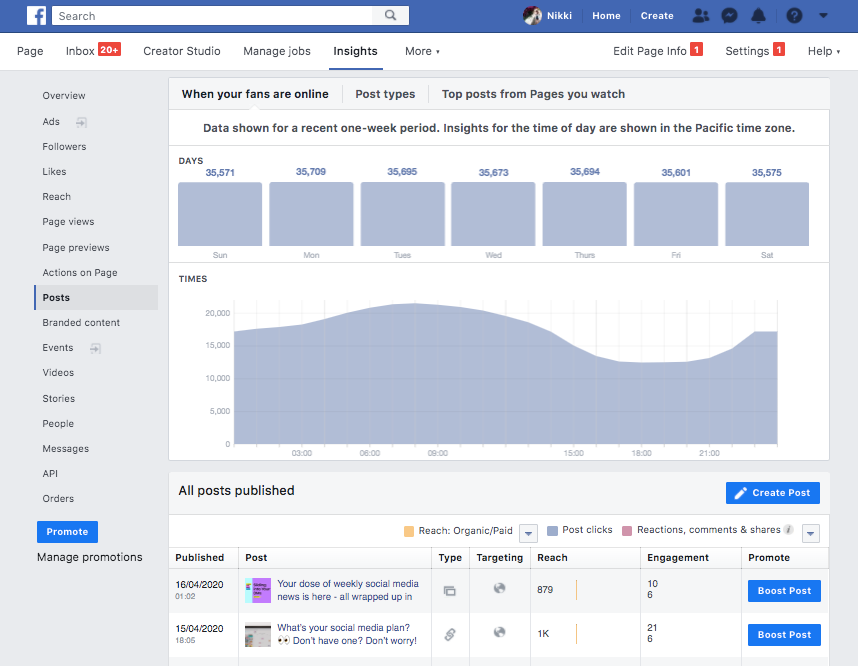
Task: Open Manage promotions link
Action: coord(90,557)
